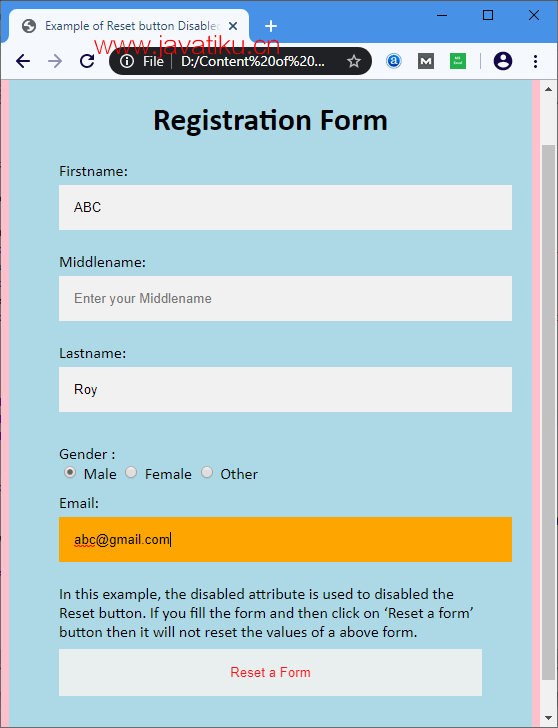View site information via the info icon

pos(127,61)
